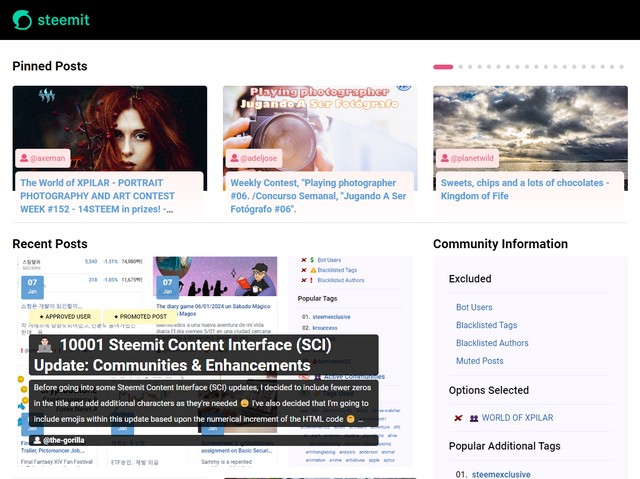Open the Sweets, chips and chocolates post
This screenshot has width=640, height=479.
coord(525,189)
